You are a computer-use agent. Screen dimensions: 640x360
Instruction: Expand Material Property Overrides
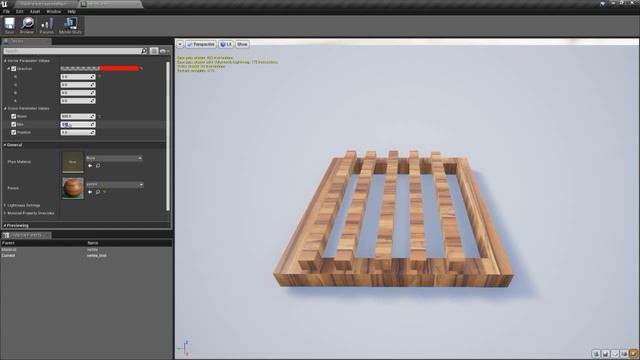tap(5, 213)
